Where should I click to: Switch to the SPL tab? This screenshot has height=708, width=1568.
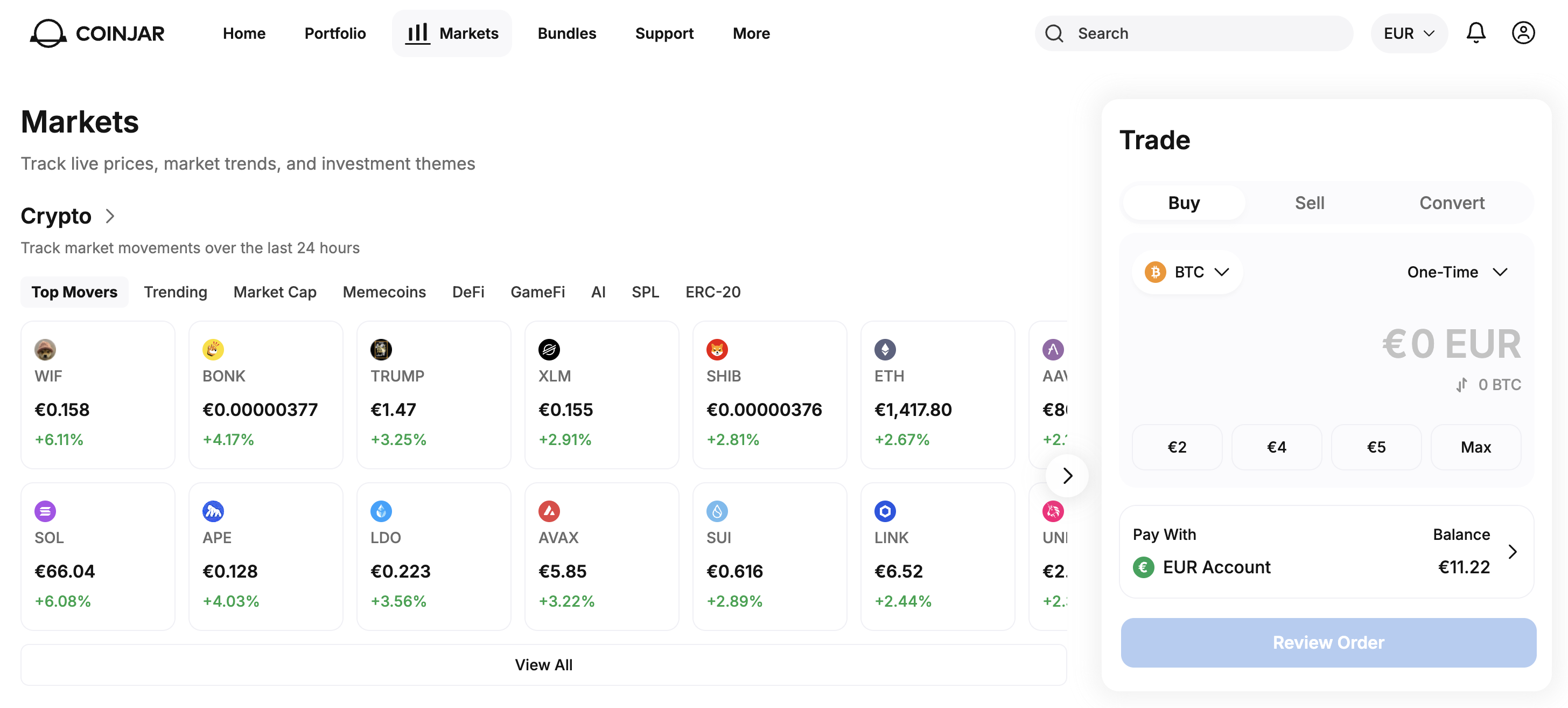(645, 292)
